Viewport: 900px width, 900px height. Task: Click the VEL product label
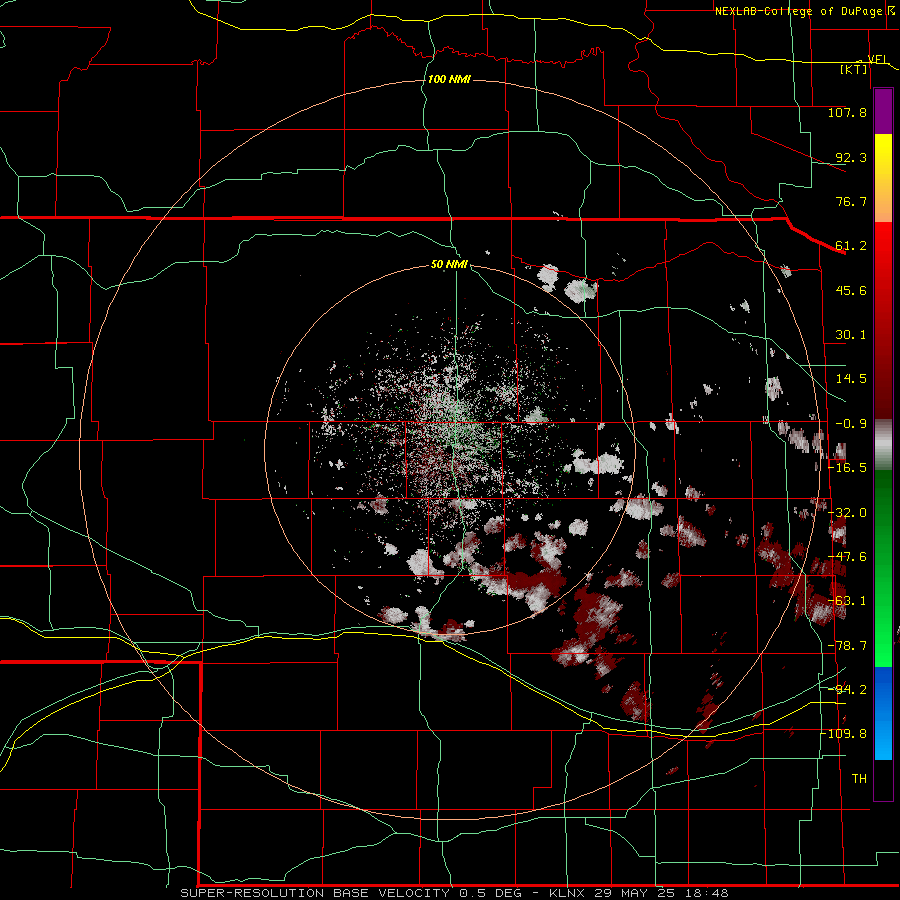[878, 59]
